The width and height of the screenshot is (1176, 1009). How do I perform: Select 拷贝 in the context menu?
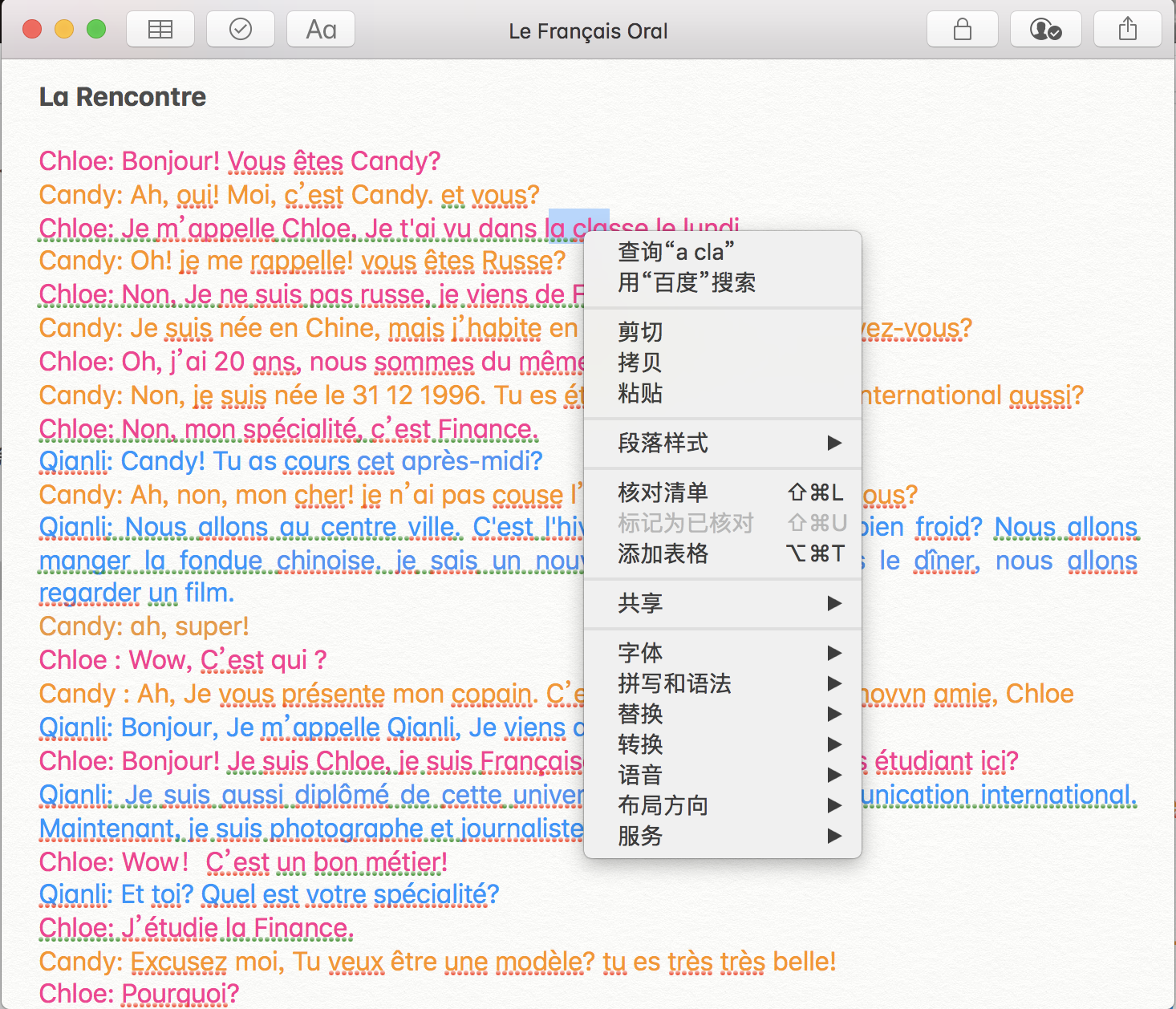[x=723, y=363]
